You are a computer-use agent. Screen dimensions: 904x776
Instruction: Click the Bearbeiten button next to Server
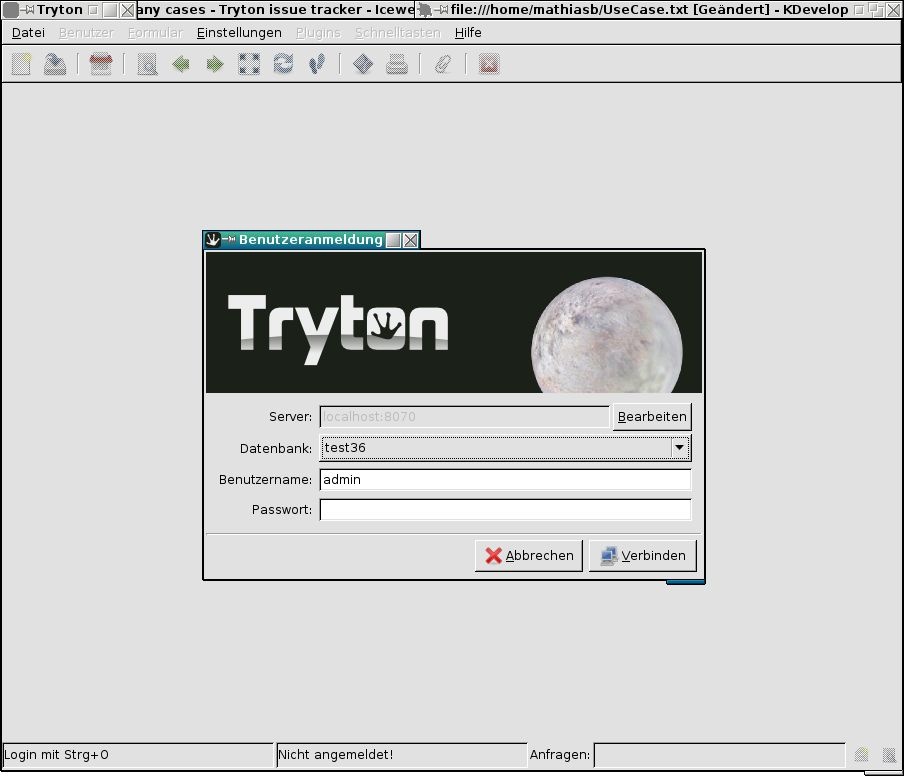click(652, 417)
